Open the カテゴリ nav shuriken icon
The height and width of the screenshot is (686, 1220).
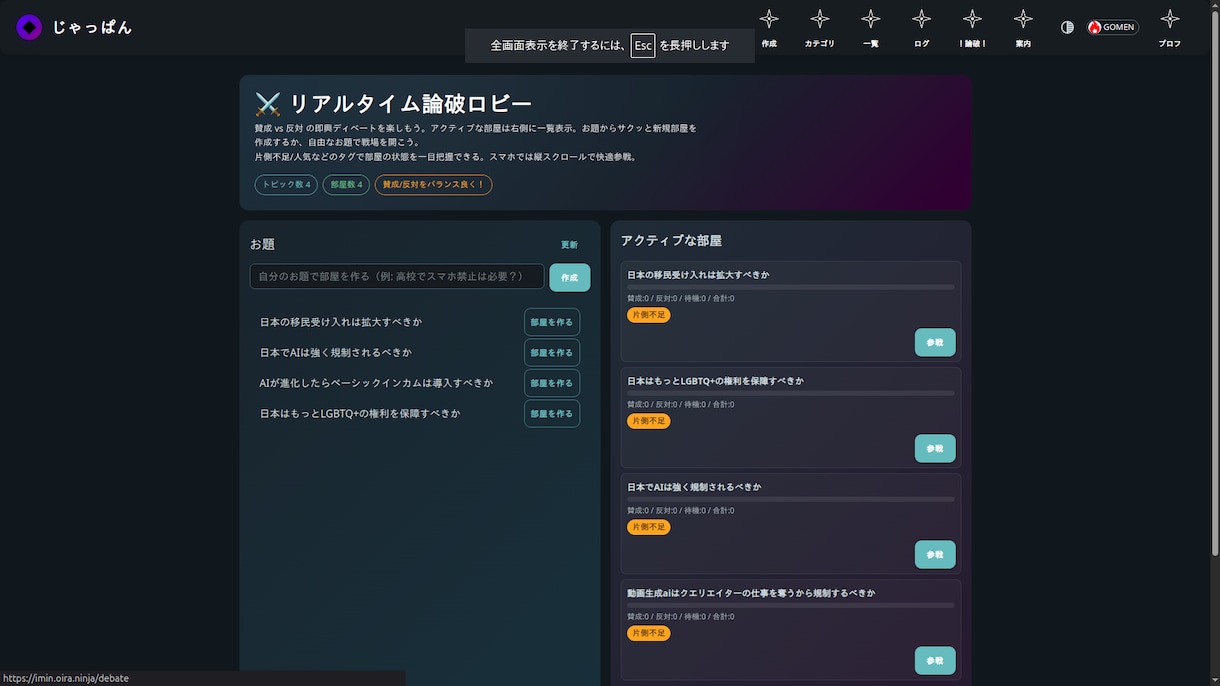[x=820, y=19]
